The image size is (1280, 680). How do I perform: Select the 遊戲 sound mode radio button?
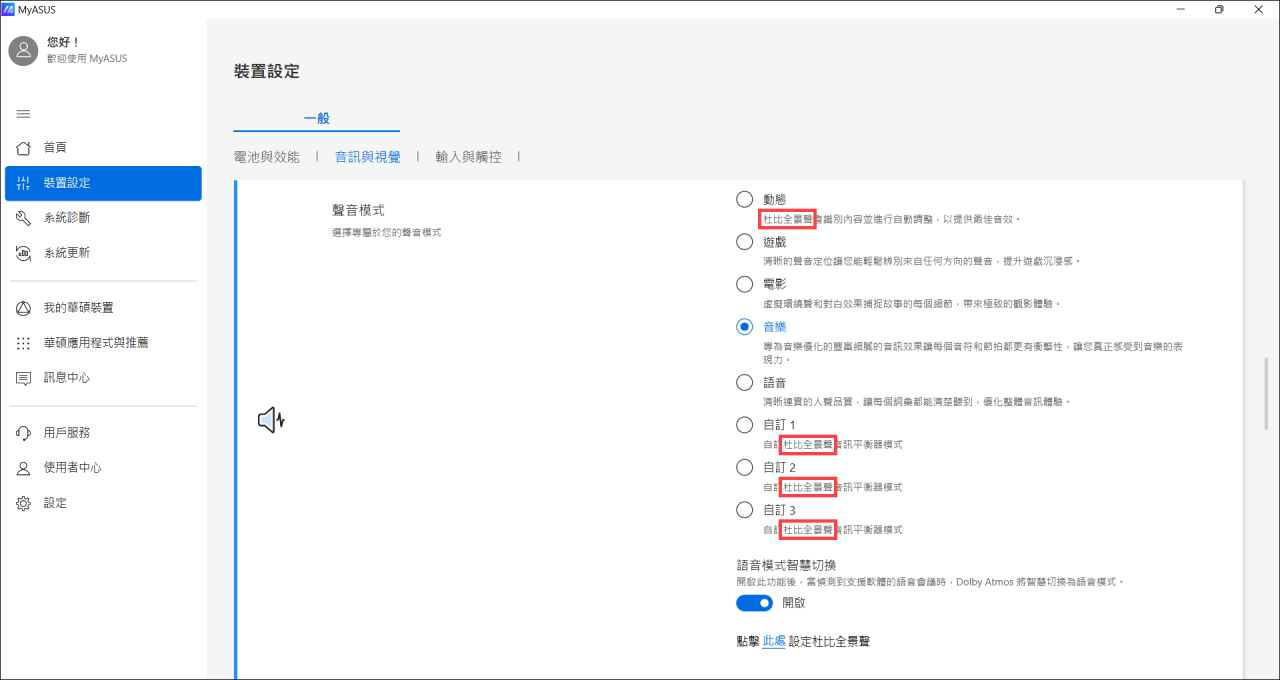click(x=744, y=241)
